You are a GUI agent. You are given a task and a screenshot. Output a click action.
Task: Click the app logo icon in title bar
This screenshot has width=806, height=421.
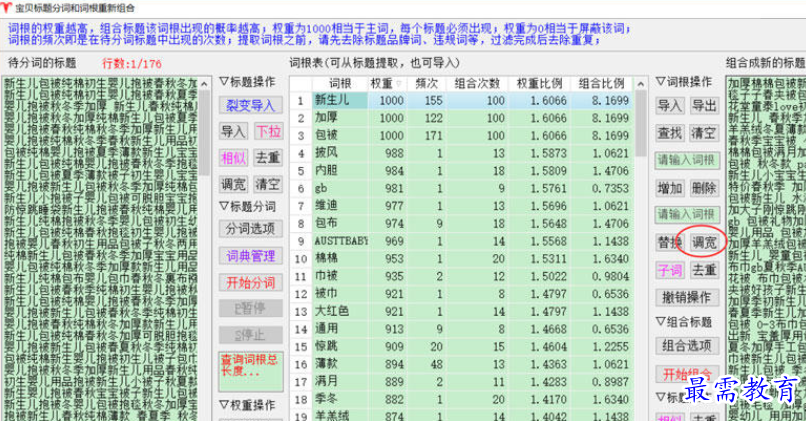6,7
